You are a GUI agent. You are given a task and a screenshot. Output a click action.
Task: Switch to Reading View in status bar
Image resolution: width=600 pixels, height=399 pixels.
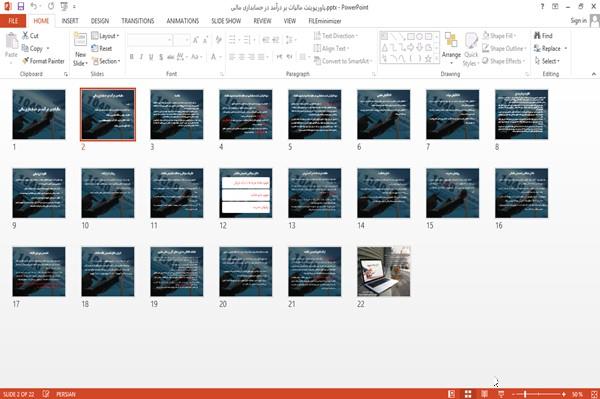484,394
